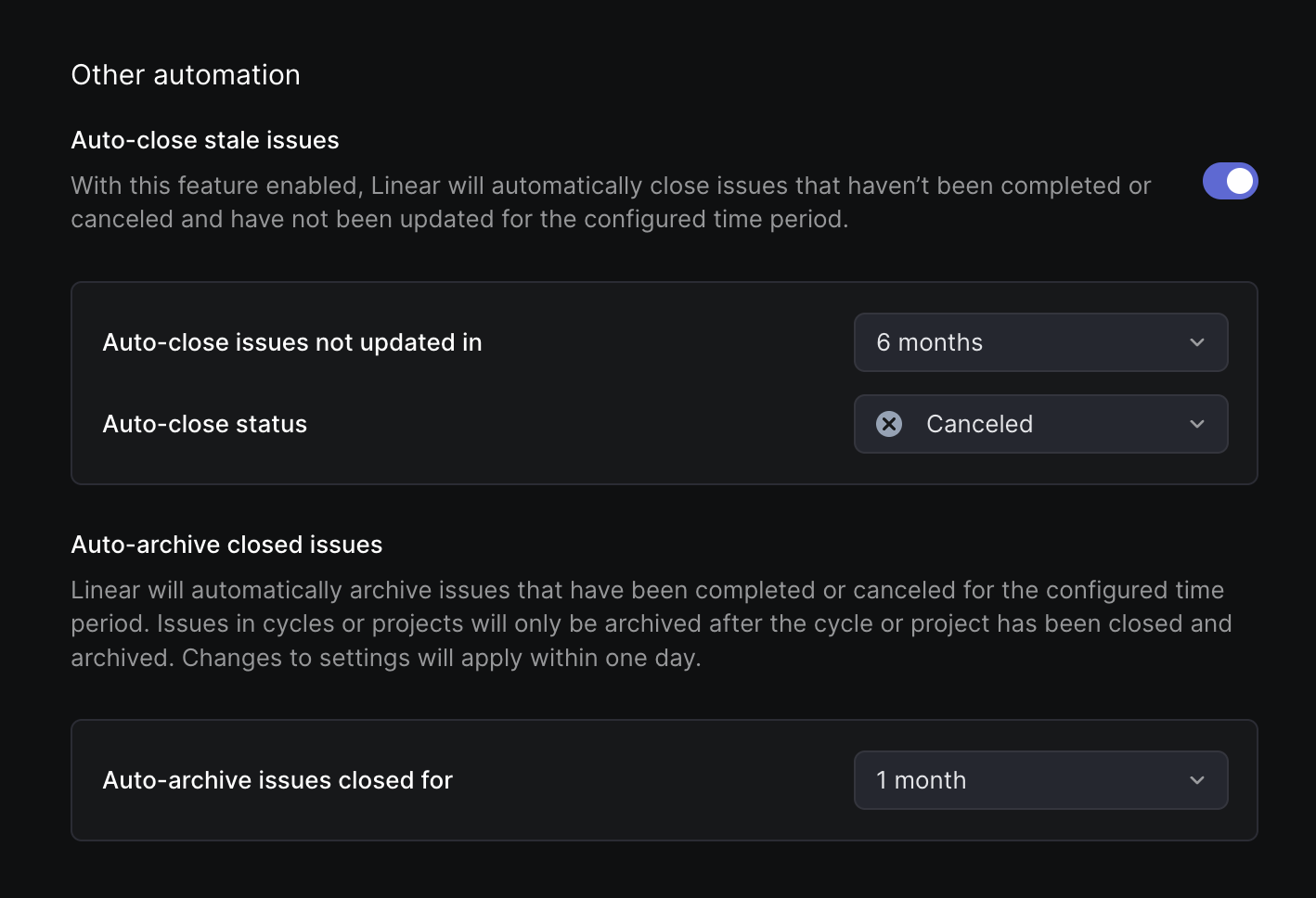The width and height of the screenshot is (1316, 898).
Task: Click the down arrow in the auto-archive selector
Action: pos(1197,780)
